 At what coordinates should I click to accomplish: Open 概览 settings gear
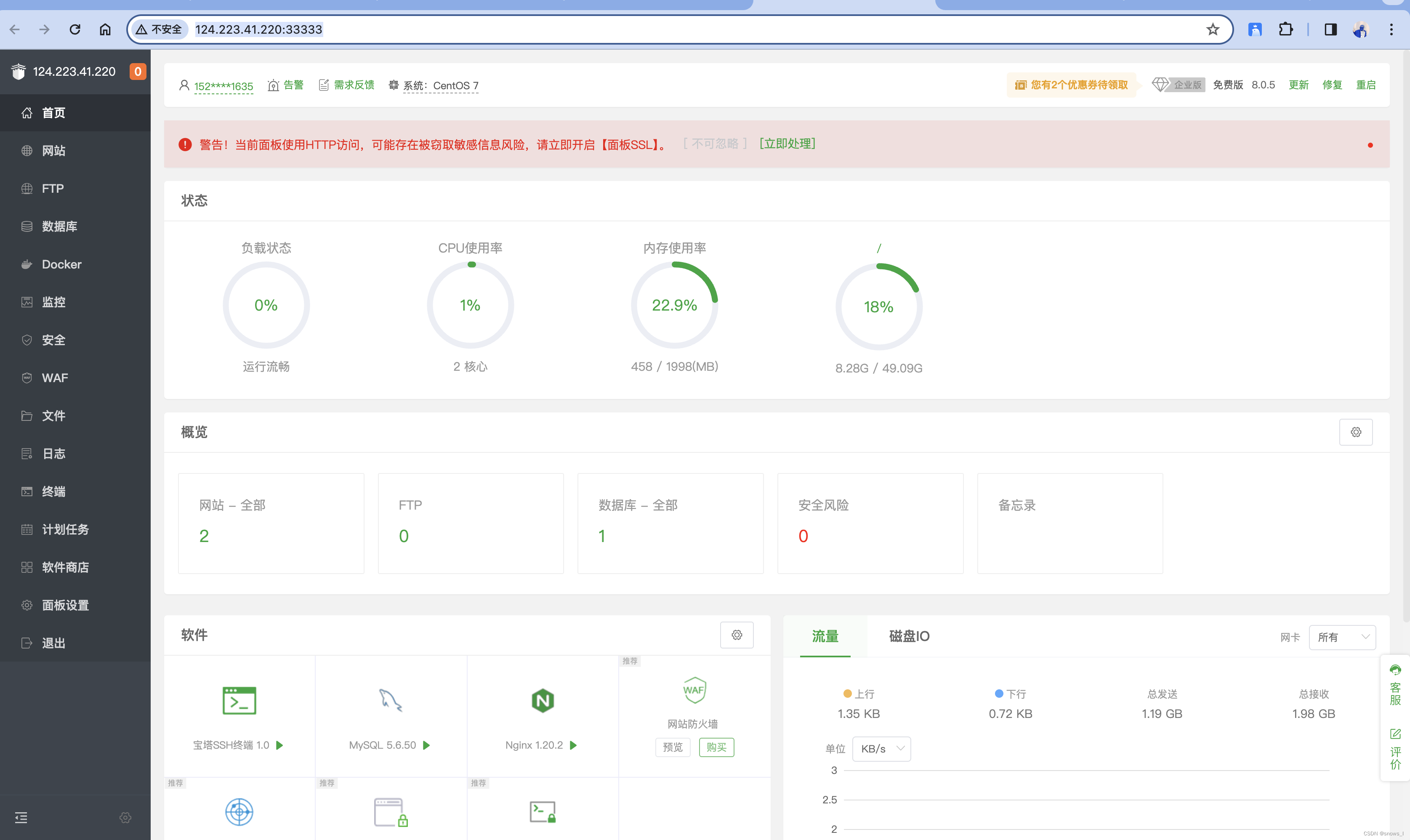point(1356,433)
